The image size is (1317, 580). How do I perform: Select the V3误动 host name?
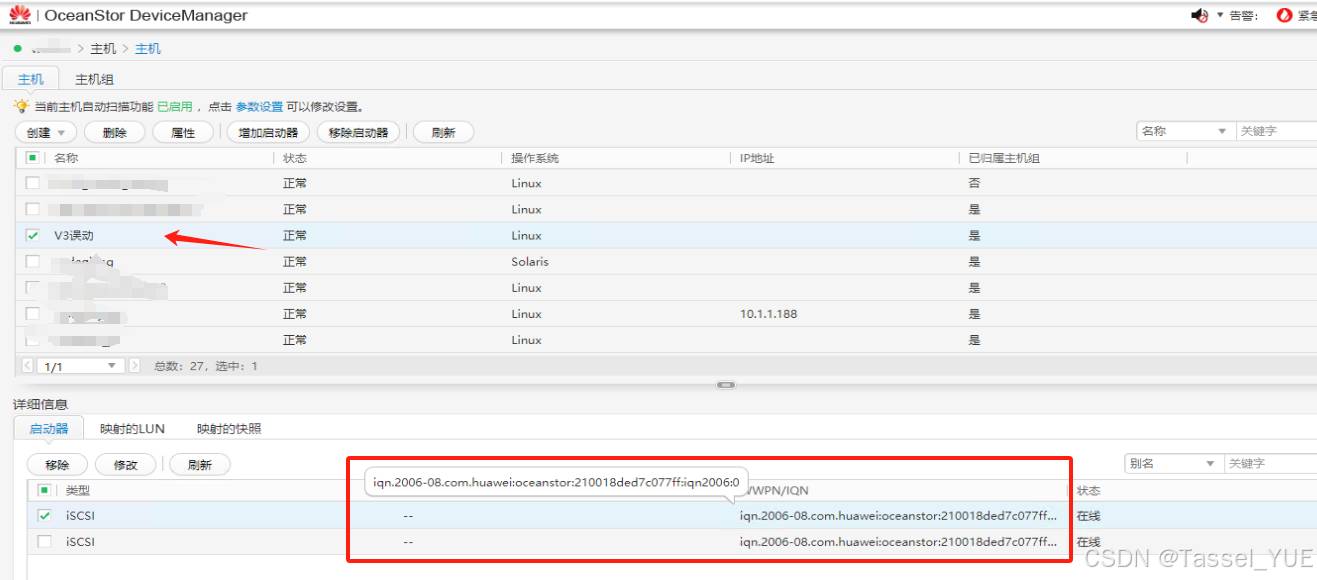click(75, 235)
